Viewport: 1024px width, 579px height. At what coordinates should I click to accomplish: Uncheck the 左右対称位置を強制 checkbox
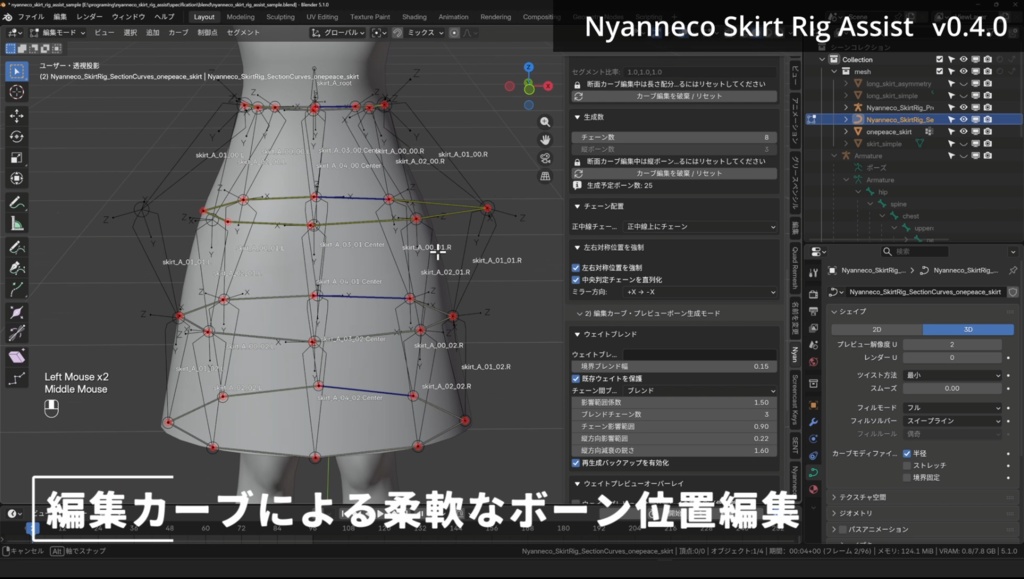(576, 268)
